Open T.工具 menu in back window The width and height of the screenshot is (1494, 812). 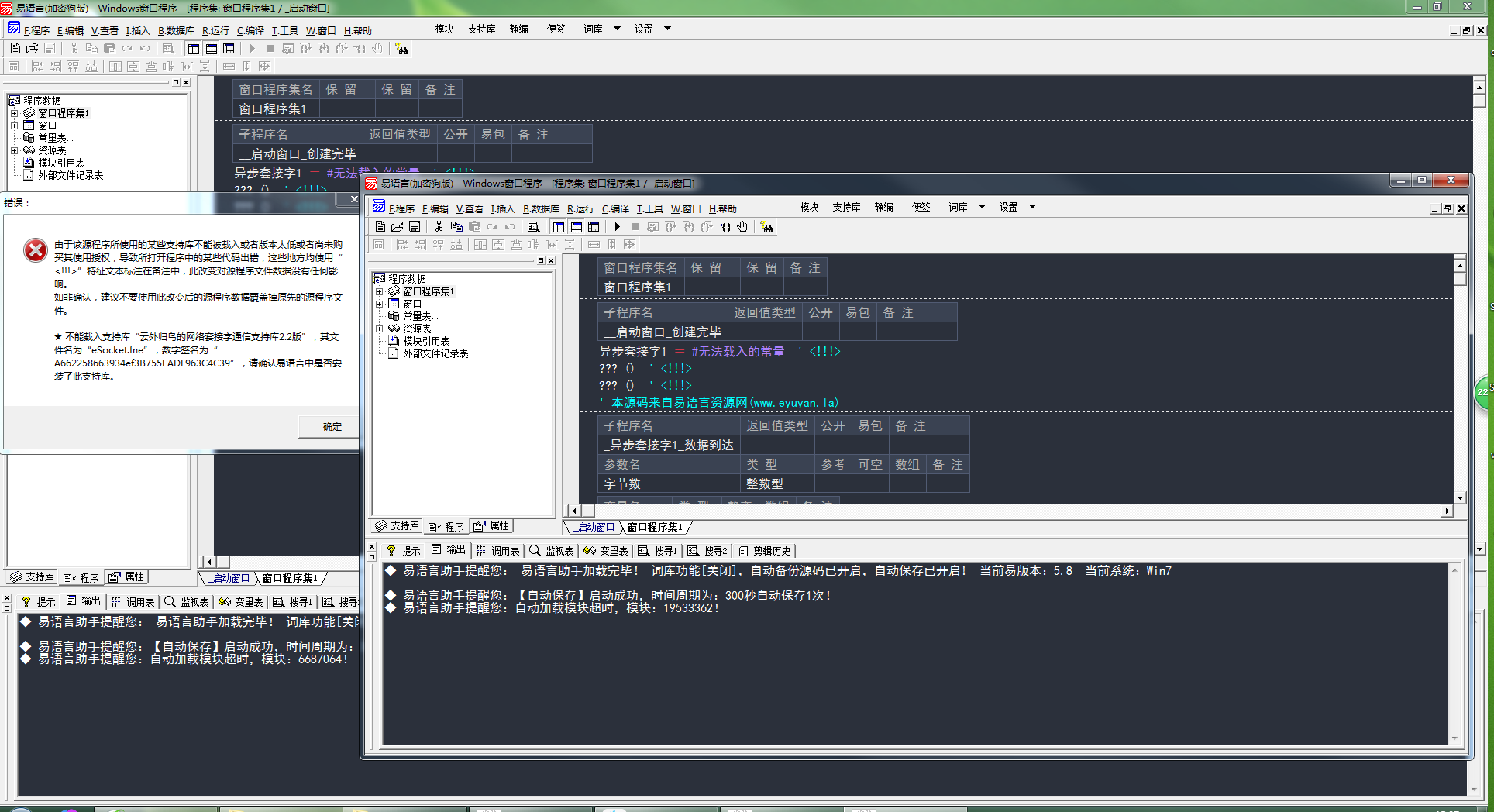pos(284,31)
